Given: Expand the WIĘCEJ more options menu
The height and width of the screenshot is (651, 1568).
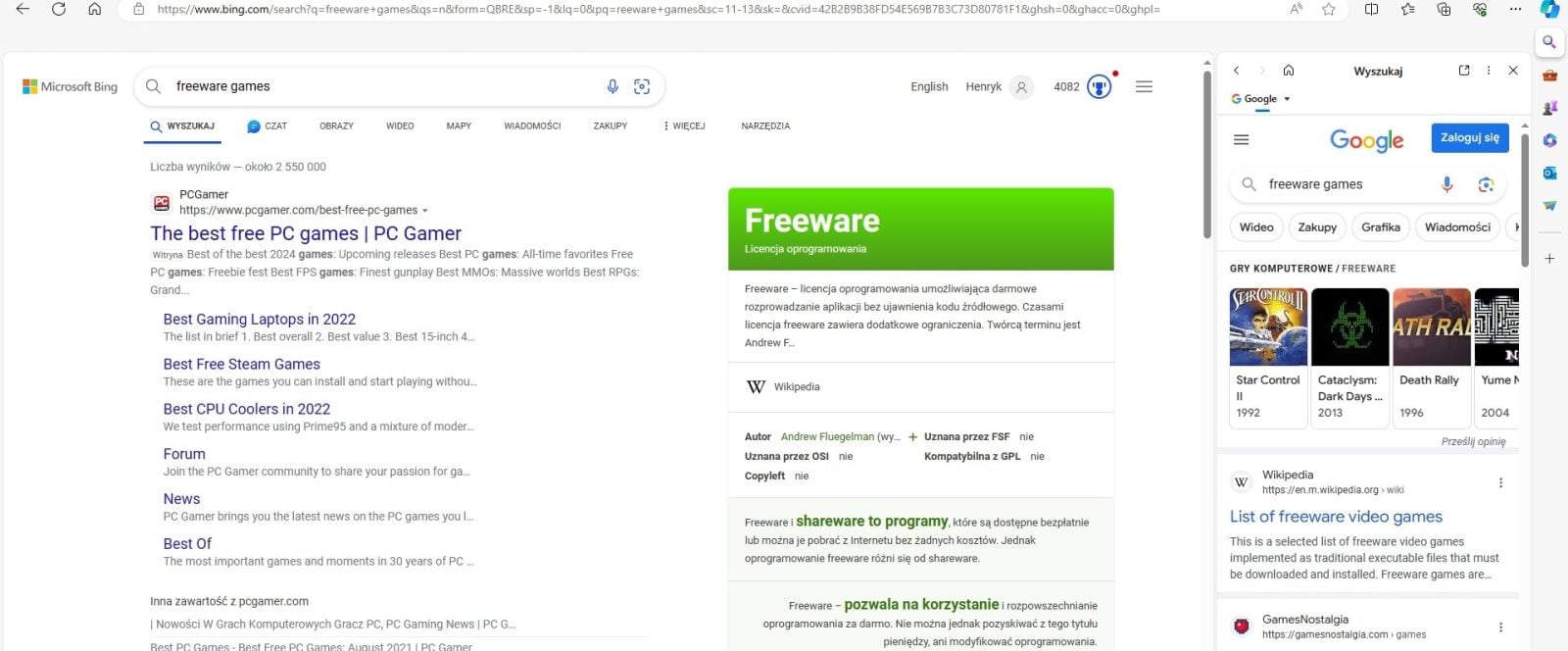Looking at the screenshot, I should pos(684,125).
